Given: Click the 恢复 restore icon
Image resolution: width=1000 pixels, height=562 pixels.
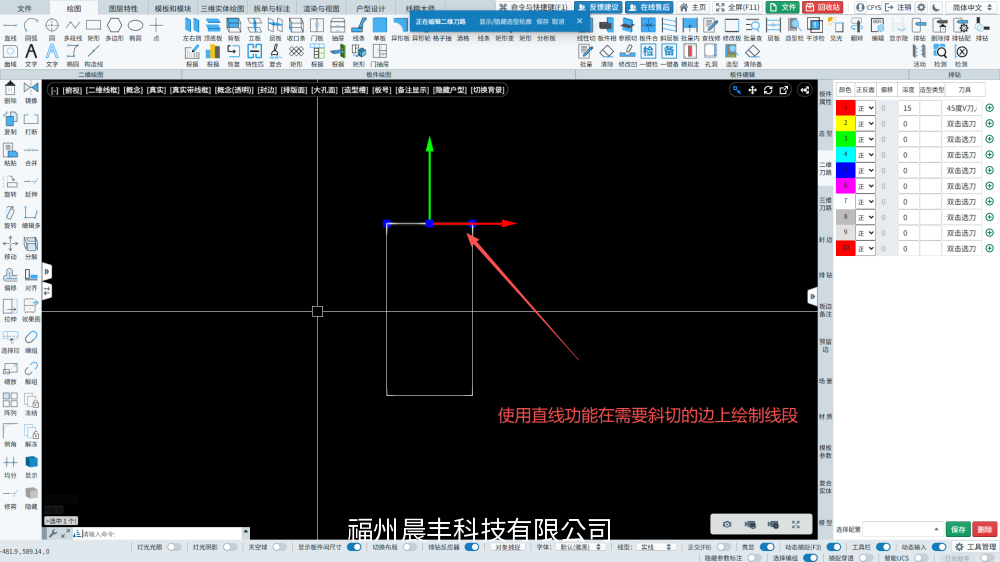Looking at the screenshot, I should coord(233,55).
